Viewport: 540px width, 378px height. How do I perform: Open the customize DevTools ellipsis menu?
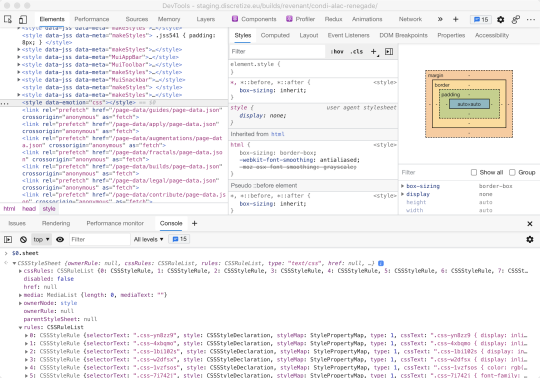click(x=531, y=20)
